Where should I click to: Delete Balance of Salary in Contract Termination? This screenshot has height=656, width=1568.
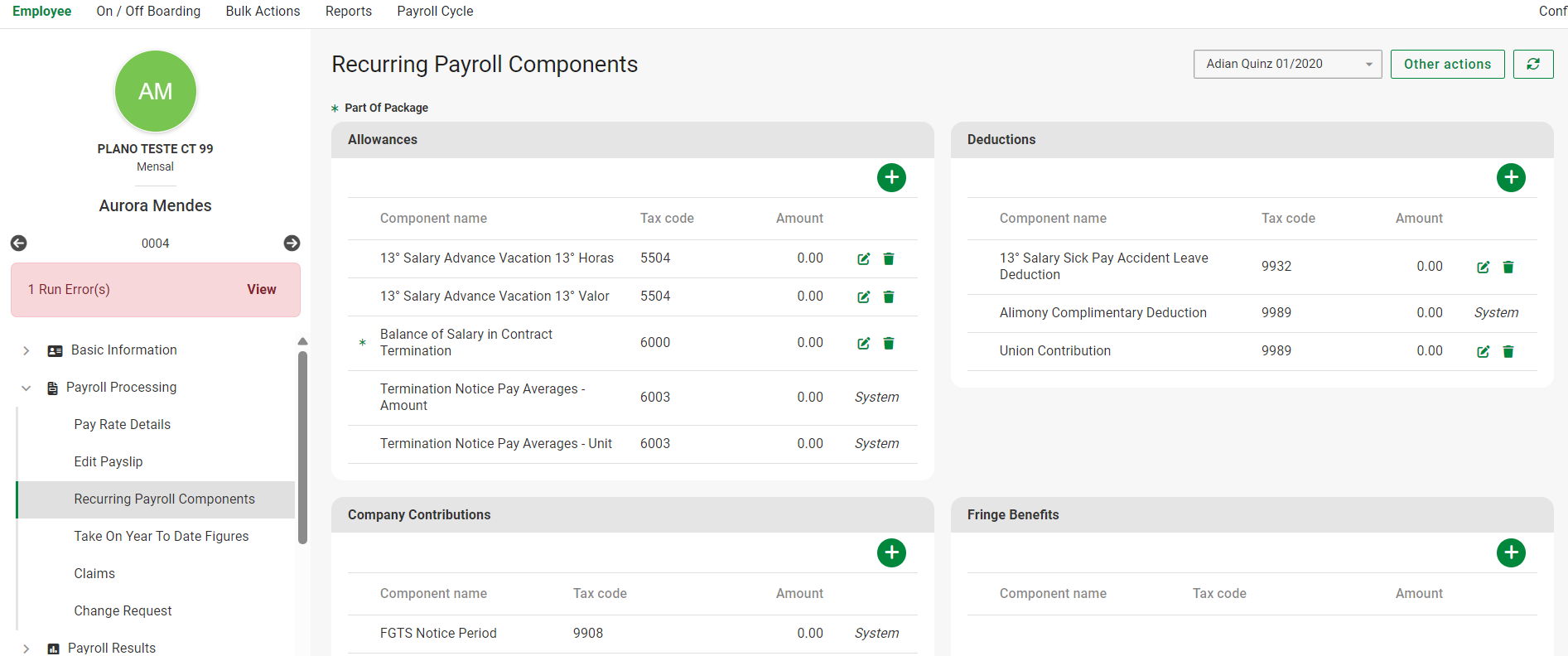[889, 344]
